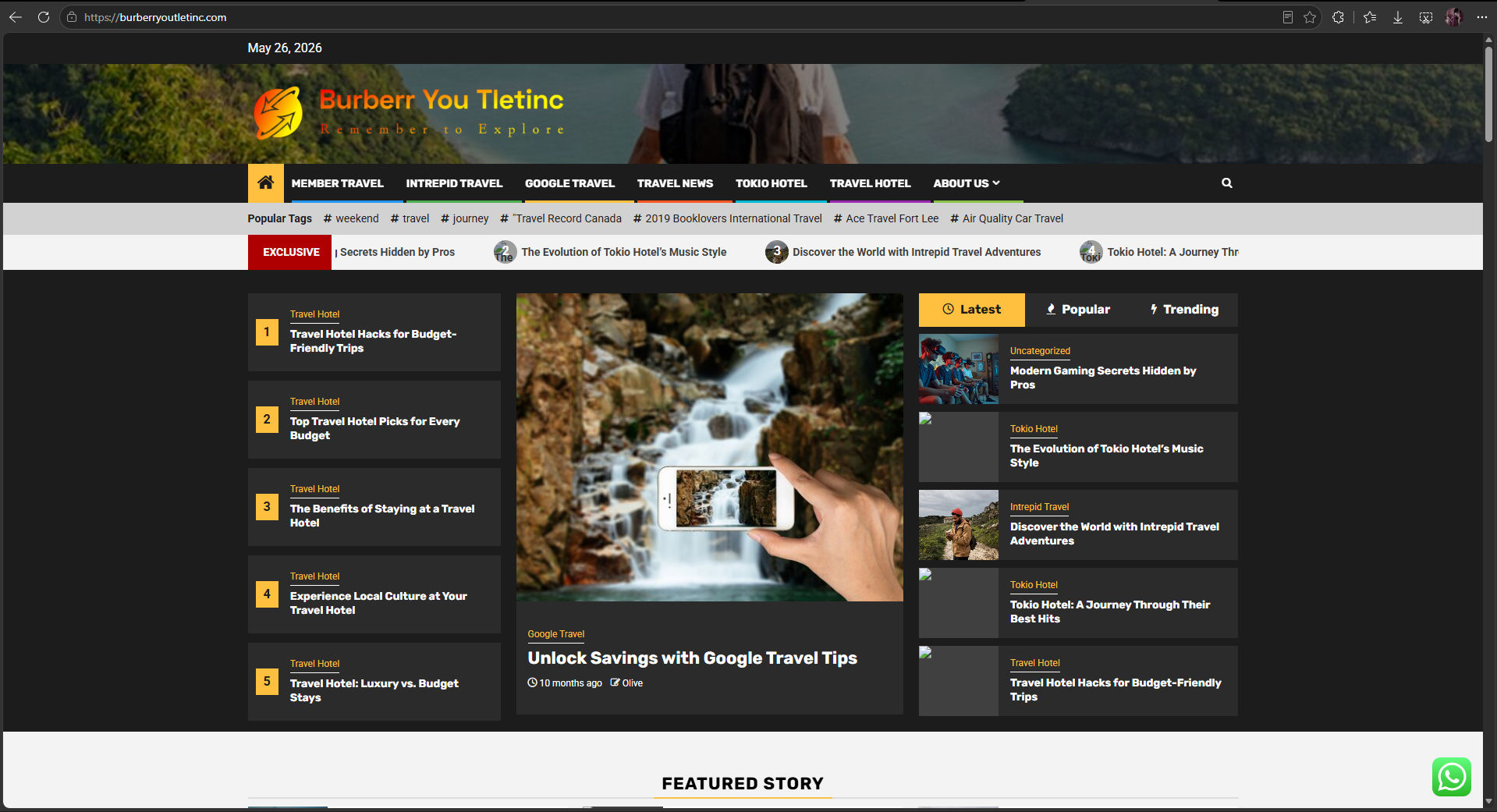The image size is (1497, 812).
Task: Click the Home icon in navigation bar
Action: point(265,183)
